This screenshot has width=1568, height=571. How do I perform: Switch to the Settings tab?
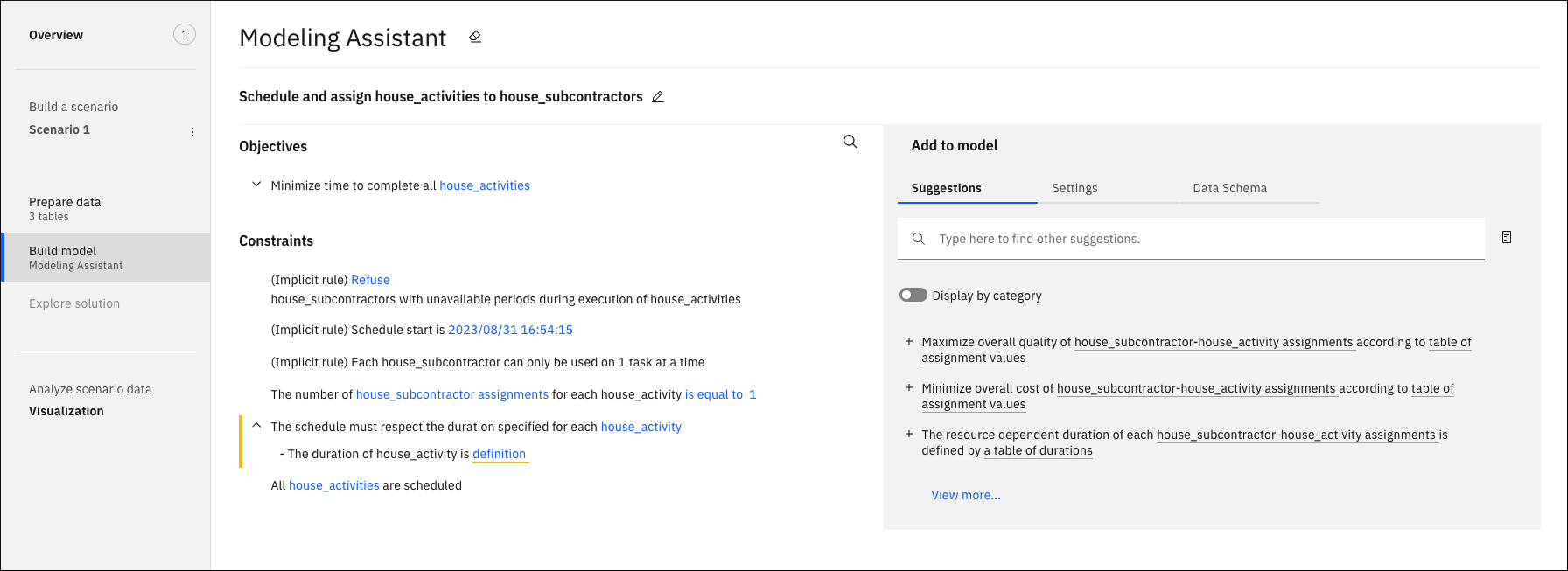click(1074, 188)
